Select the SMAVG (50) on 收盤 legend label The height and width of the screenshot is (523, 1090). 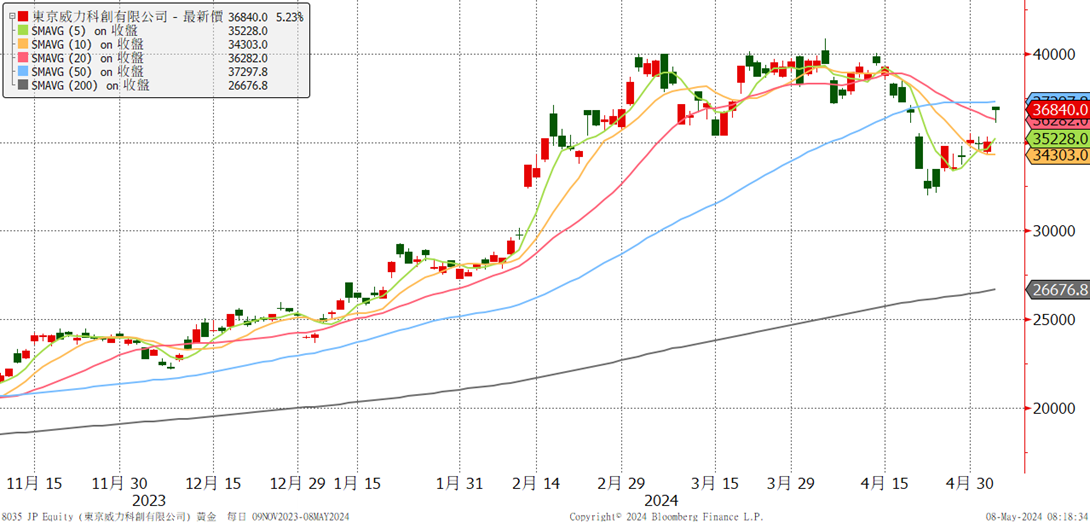tap(90, 72)
